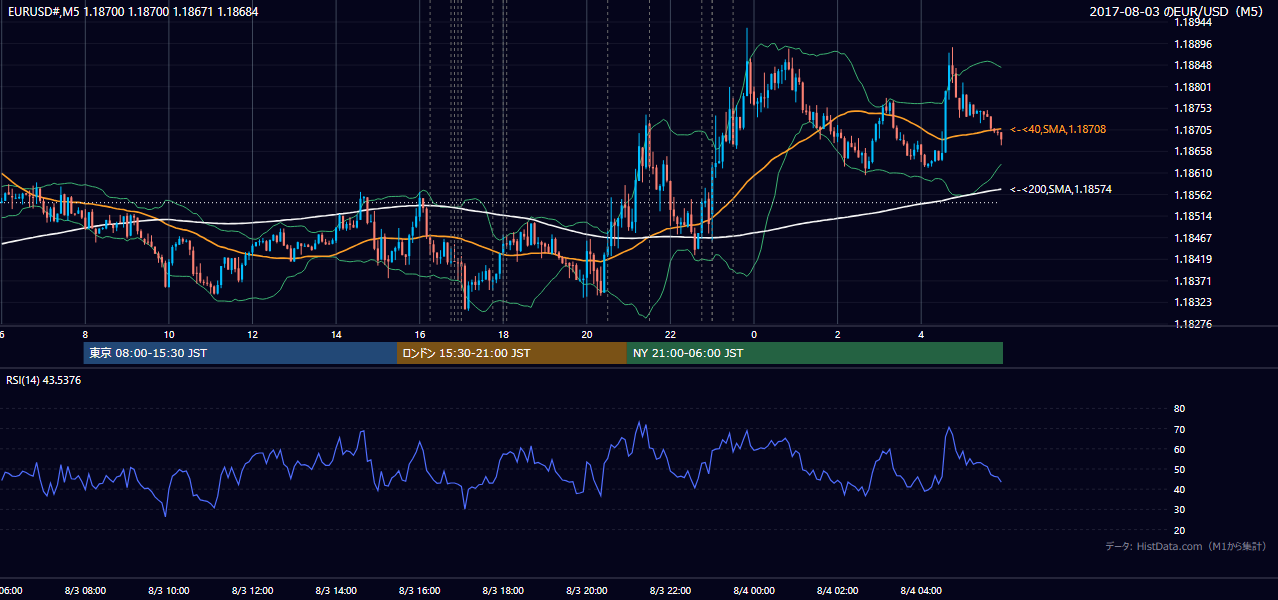Screen dimensions: 1278x600
Task: Click hour tick 16 under price chart
Action: pyautogui.click(x=420, y=335)
